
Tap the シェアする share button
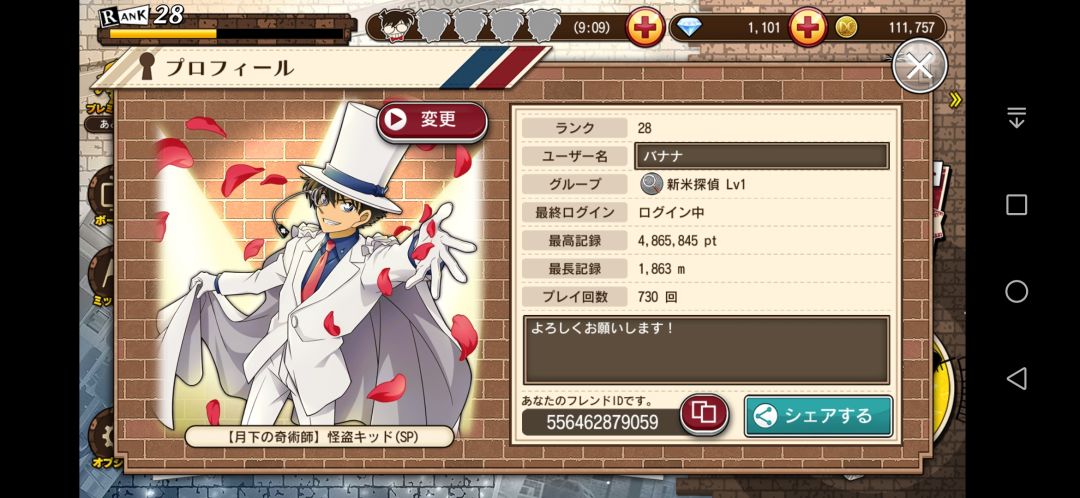[818, 415]
